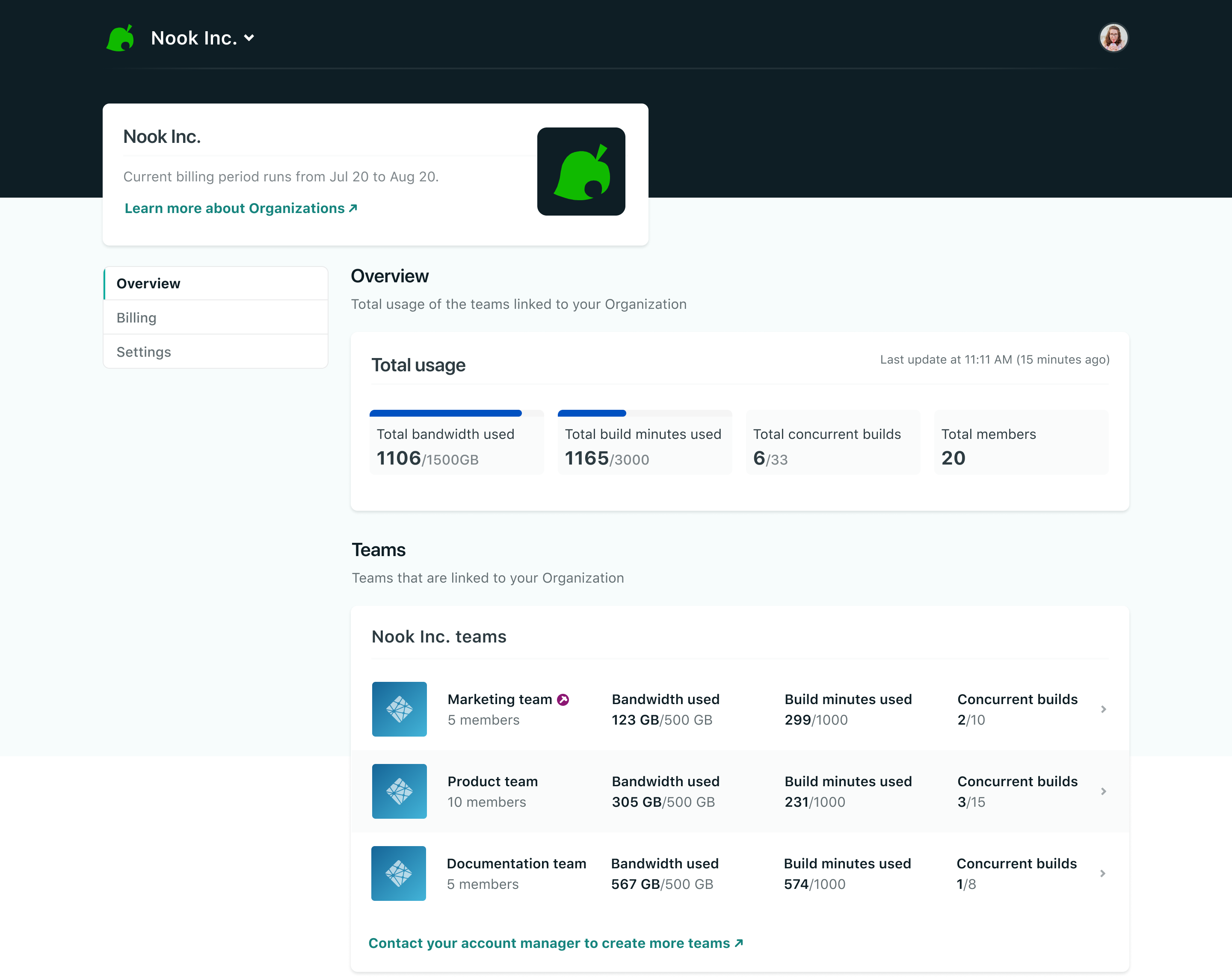Open Documentation team details via chevron
Viewport: 1232px width, 977px height.
pos(1102,873)
